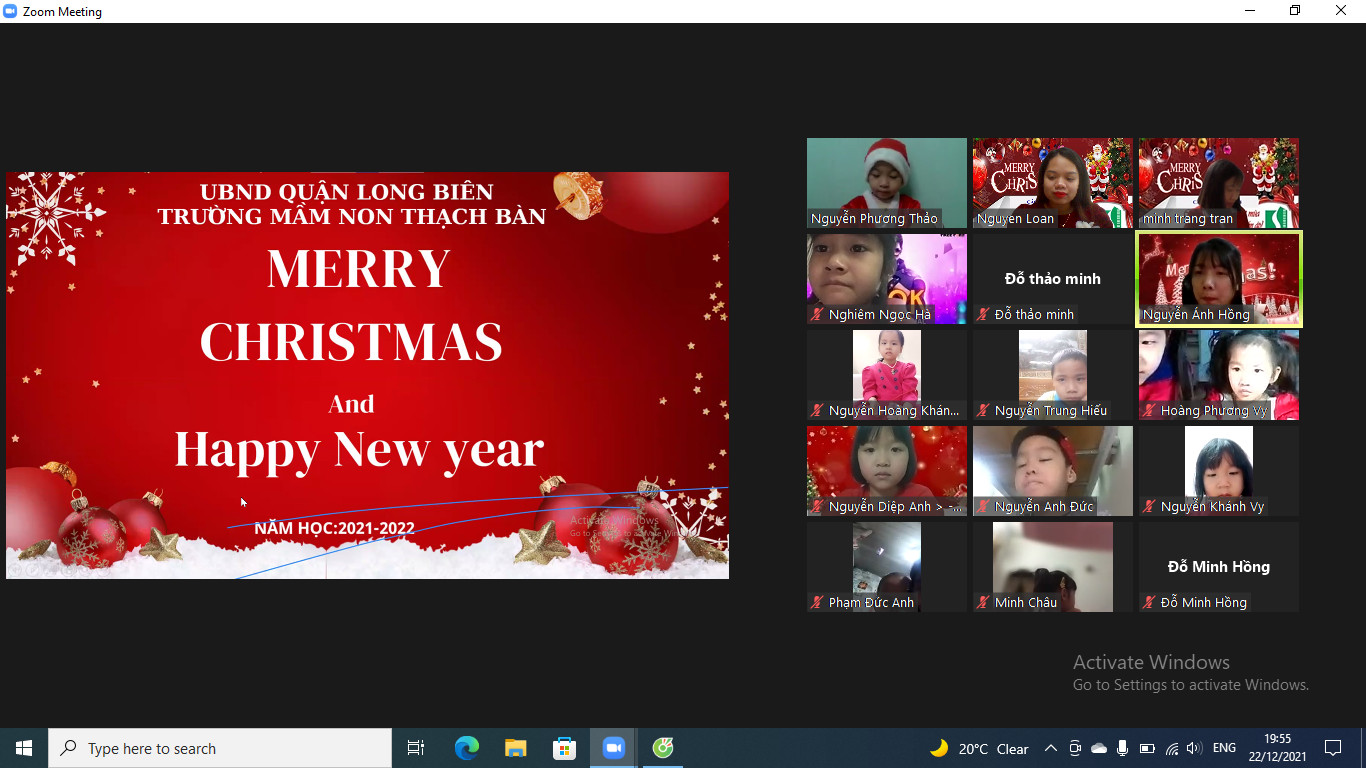Open File Explorer from the taskbar
This screenshot has width=1366, height=768.
pos(515,748)
